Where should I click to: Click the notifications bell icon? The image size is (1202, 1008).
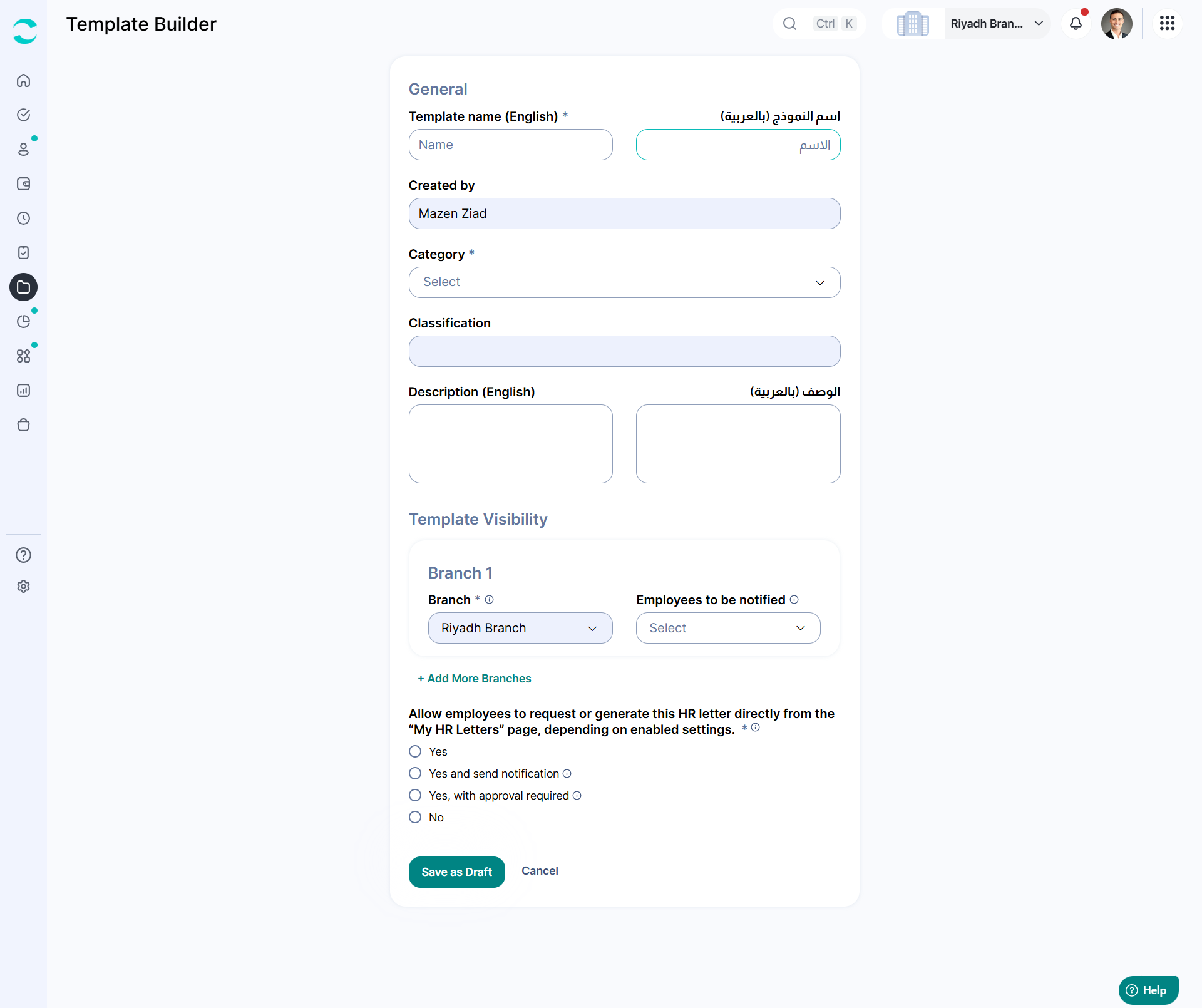[1076, 24]
